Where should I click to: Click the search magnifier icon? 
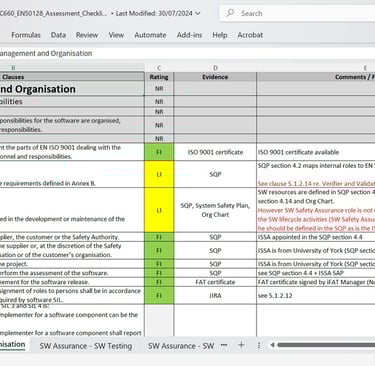(230, 13)
